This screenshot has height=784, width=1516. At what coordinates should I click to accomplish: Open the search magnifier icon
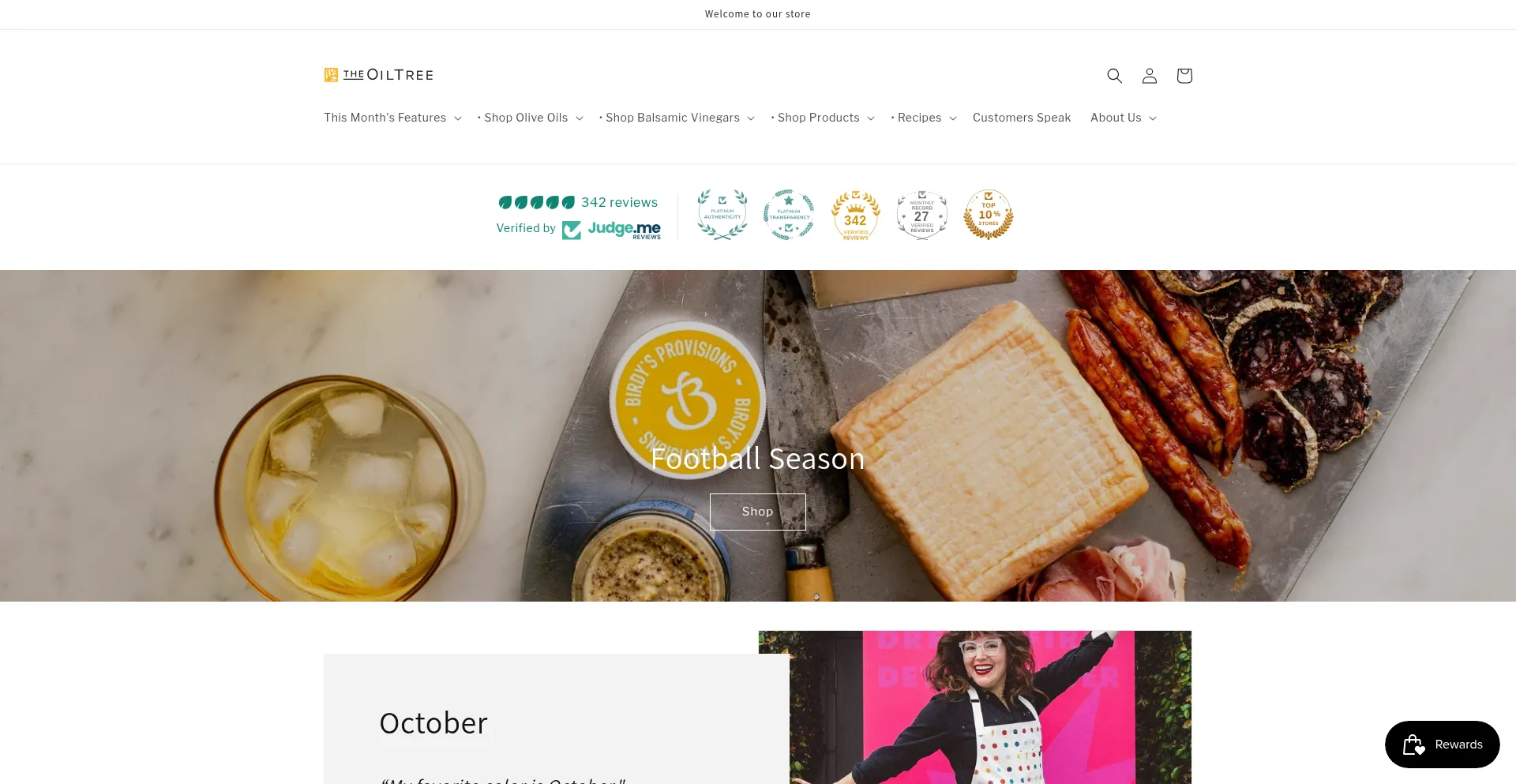point(1114,76)
